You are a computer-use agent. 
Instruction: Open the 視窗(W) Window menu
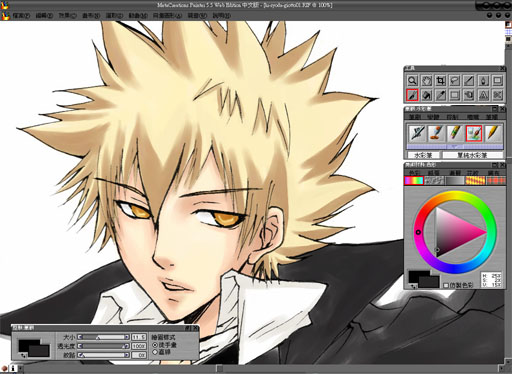point(197,16)
